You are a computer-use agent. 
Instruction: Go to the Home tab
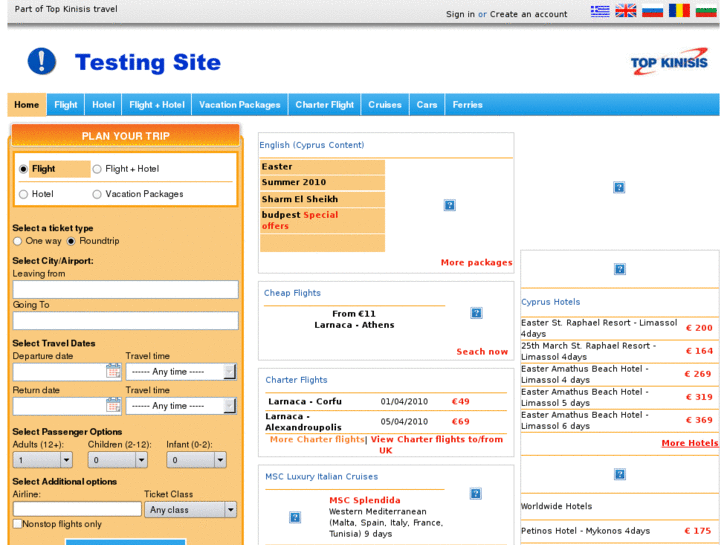[x=26, y=104]
